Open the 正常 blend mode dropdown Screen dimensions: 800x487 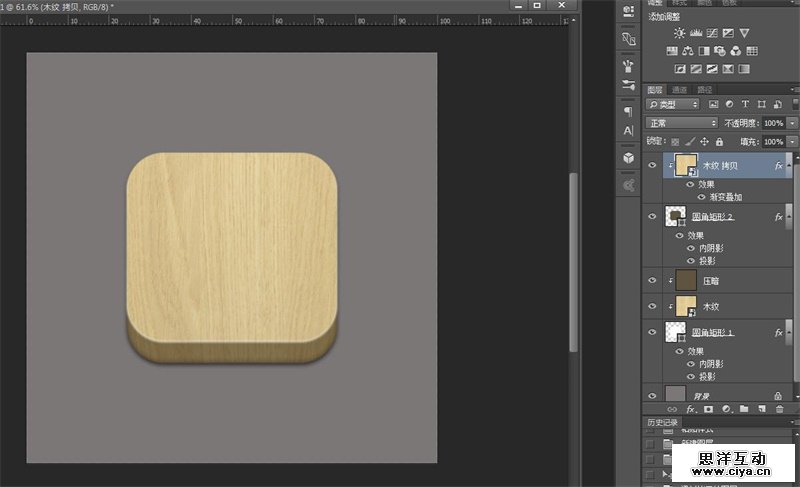point(682,123)
